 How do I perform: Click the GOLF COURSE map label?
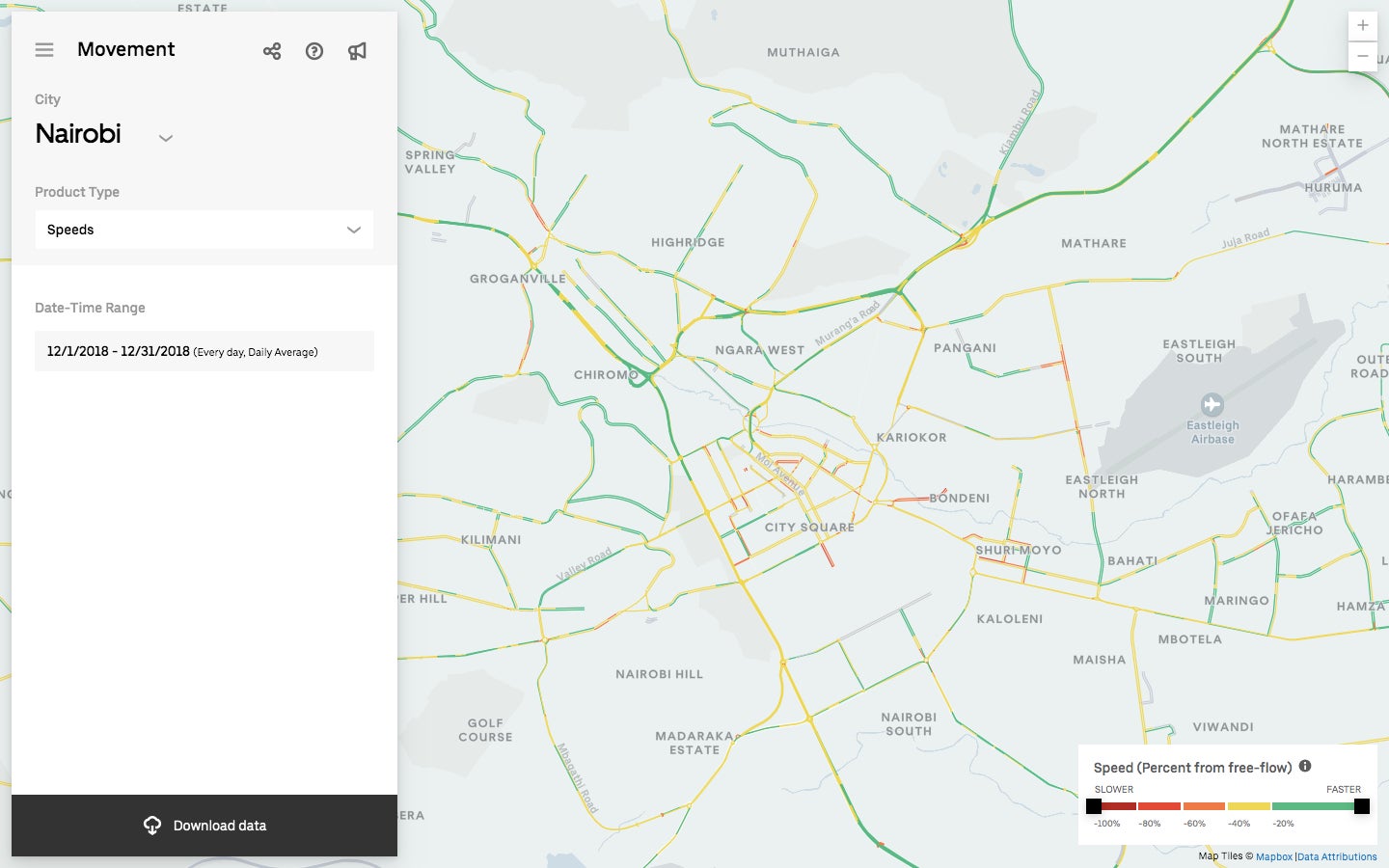coord(485,730)
